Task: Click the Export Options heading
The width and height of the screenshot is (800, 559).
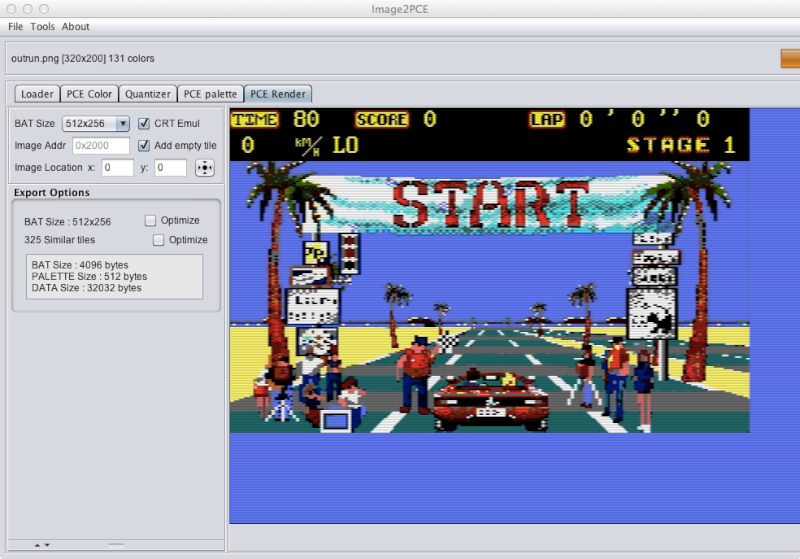Action: tap(52, 192)
